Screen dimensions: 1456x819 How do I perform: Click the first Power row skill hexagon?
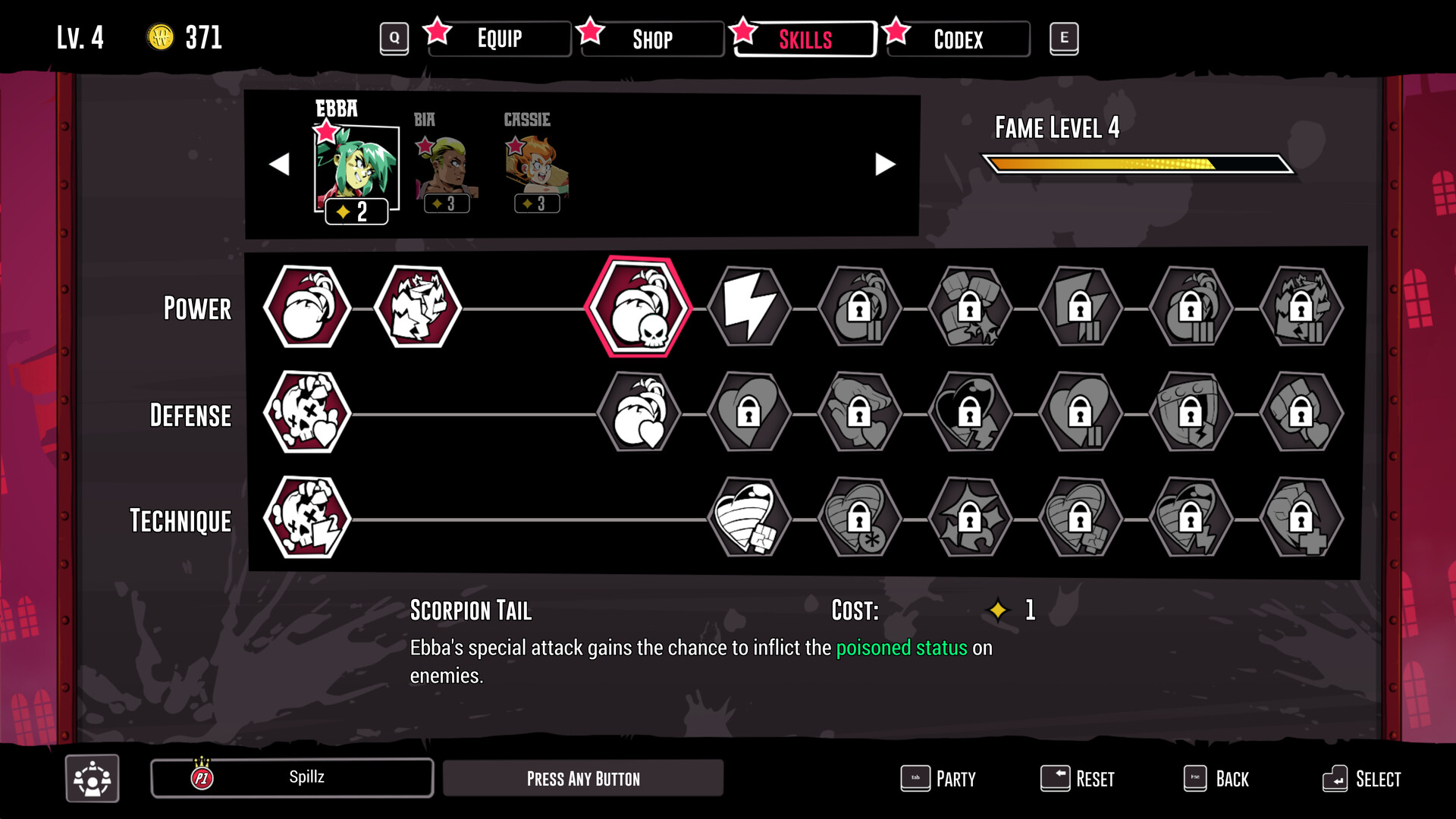pyautogui.click(x=307, y=307)
